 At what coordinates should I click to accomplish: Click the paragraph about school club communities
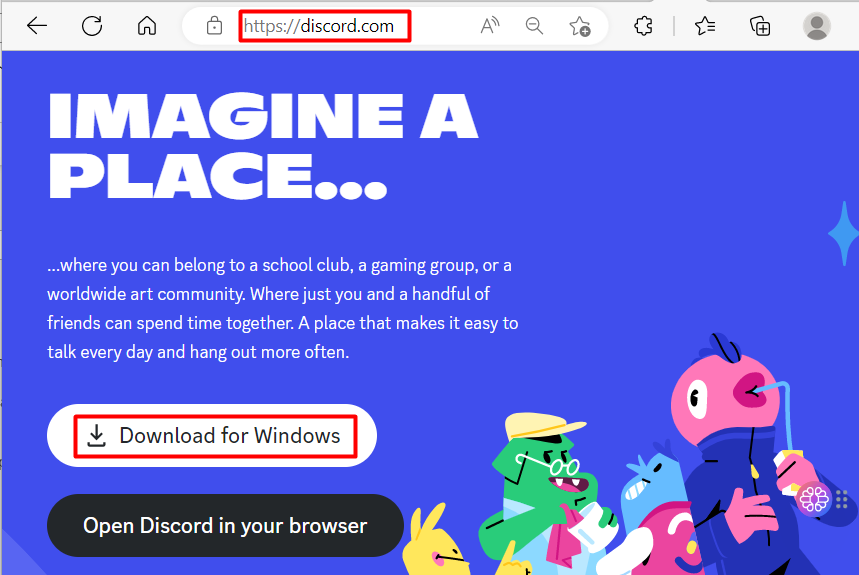(x=283, y=308)
